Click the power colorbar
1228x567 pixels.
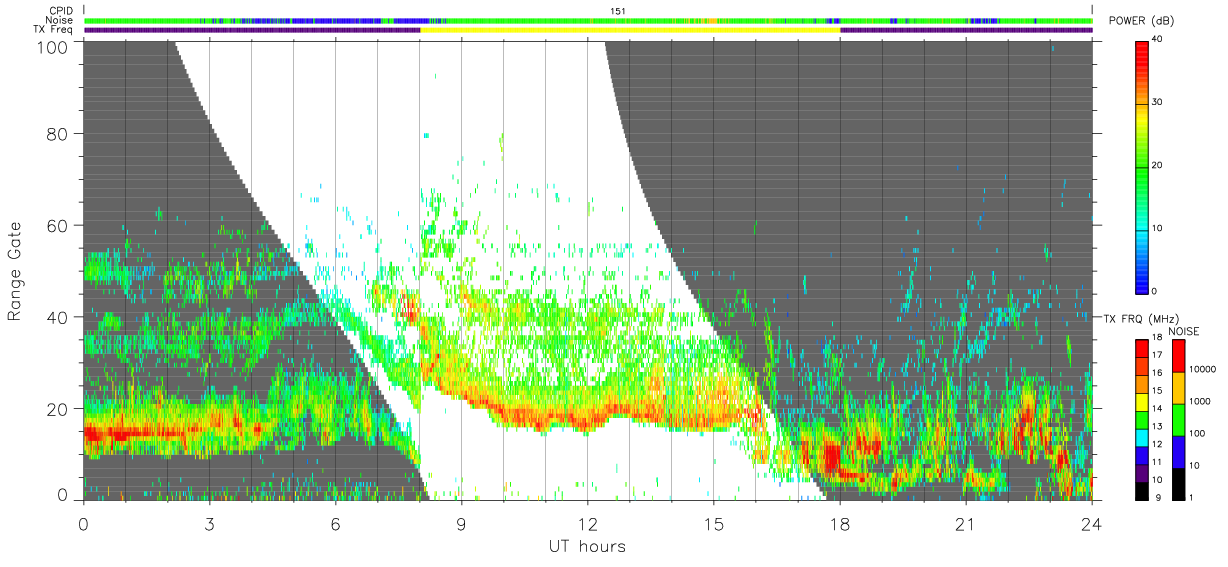[1141, 166]
